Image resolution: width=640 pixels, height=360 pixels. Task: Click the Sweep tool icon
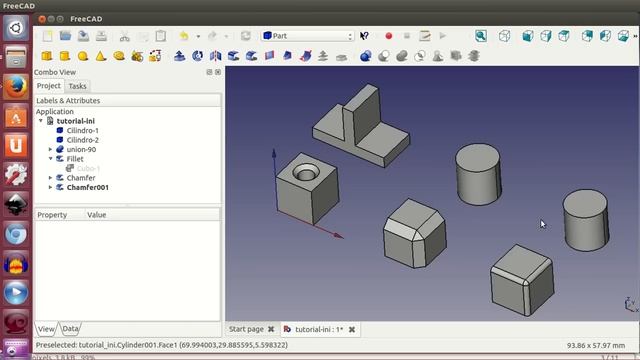click(305, 56)
